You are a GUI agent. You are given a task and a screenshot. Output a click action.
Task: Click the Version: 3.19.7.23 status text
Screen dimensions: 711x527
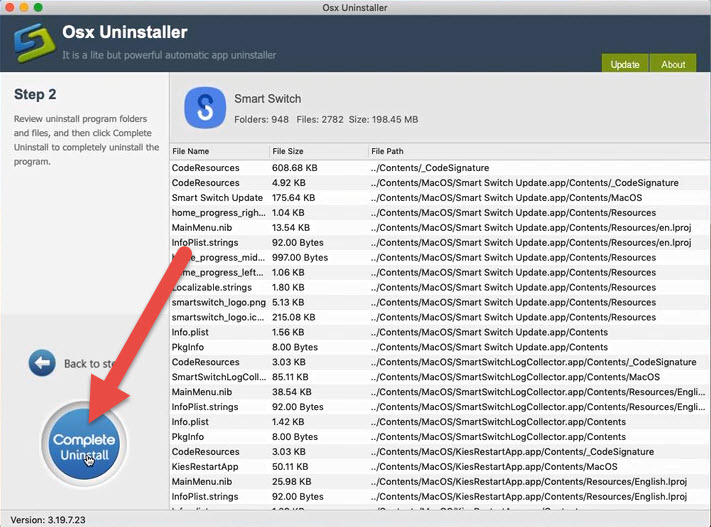tap(48, 520)
